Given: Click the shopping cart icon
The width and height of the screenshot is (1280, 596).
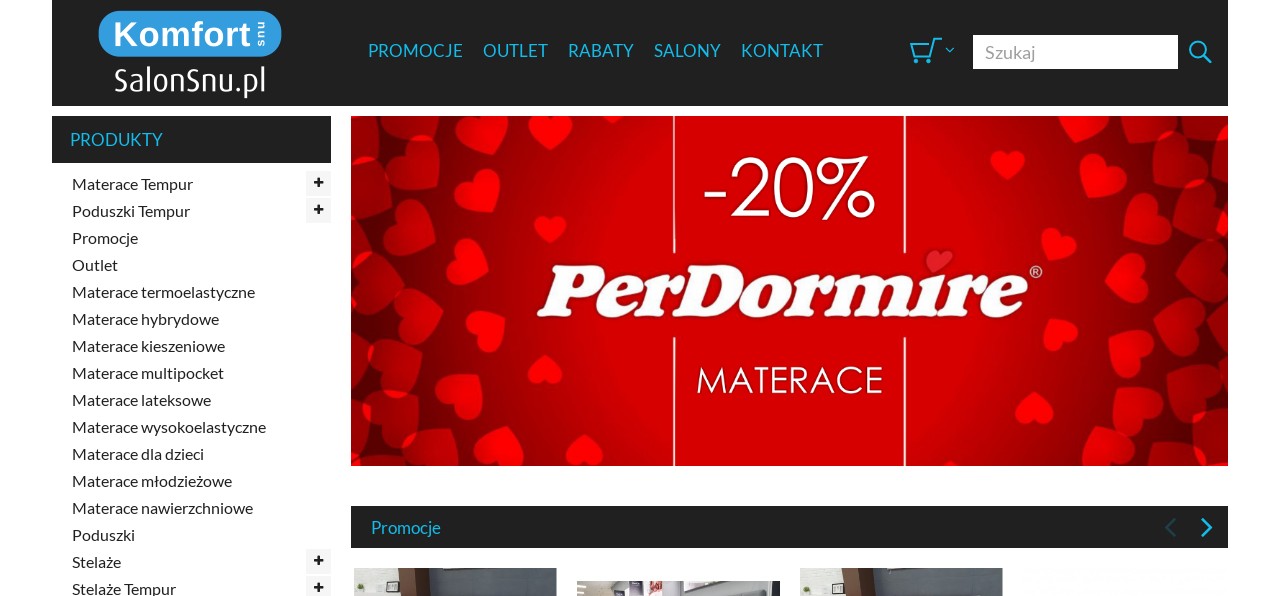Looking at the screenshot, I should tap(925, 51).
